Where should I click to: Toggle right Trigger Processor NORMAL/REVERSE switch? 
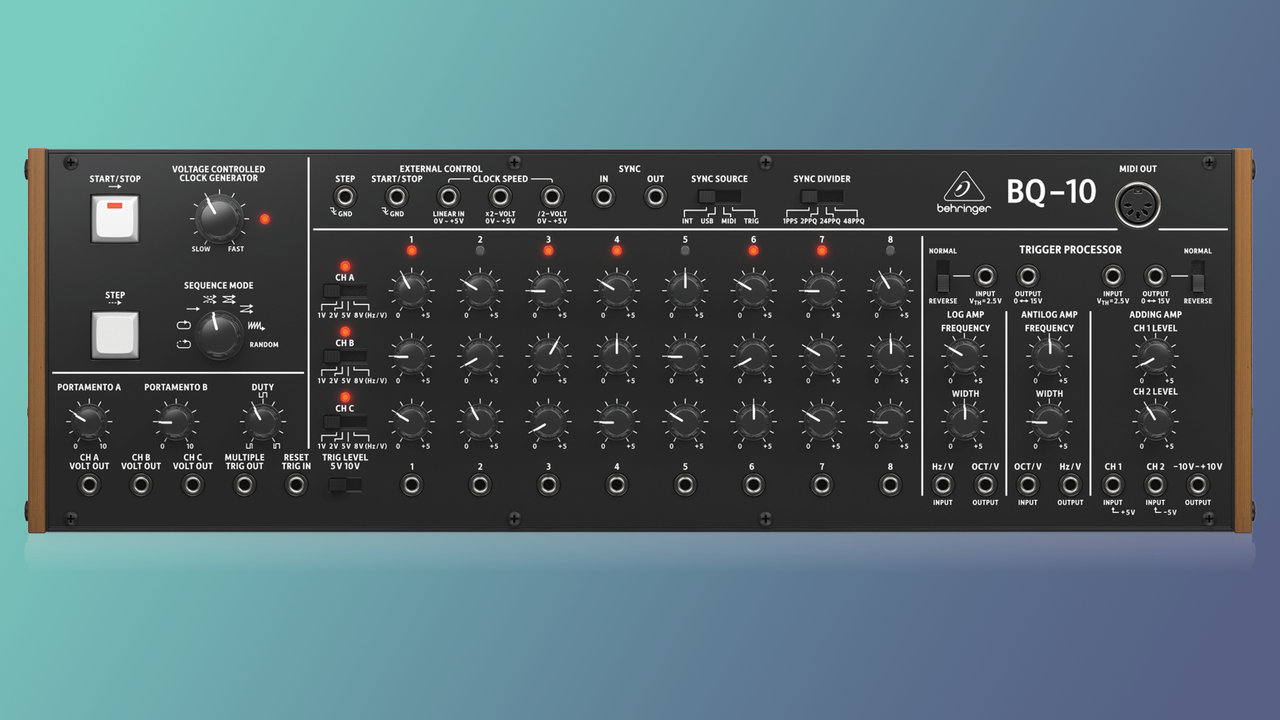pyautogui.click(x=1198, y=276)
